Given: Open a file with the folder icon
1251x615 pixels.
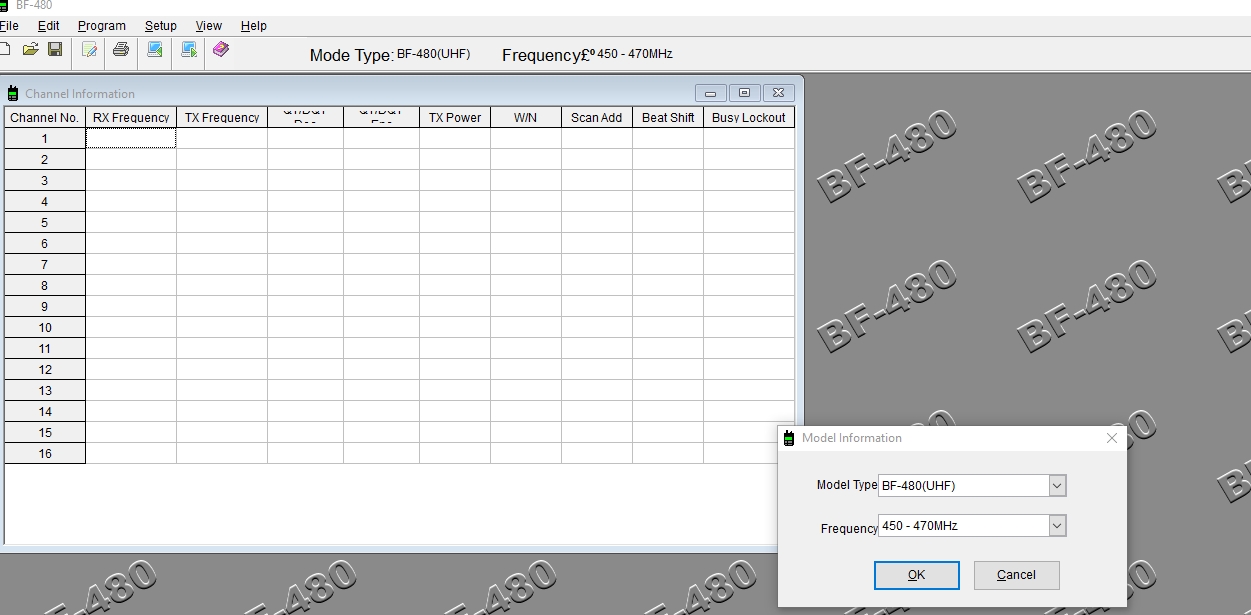Looking at the screenshot, I should (x=31, y=49).
